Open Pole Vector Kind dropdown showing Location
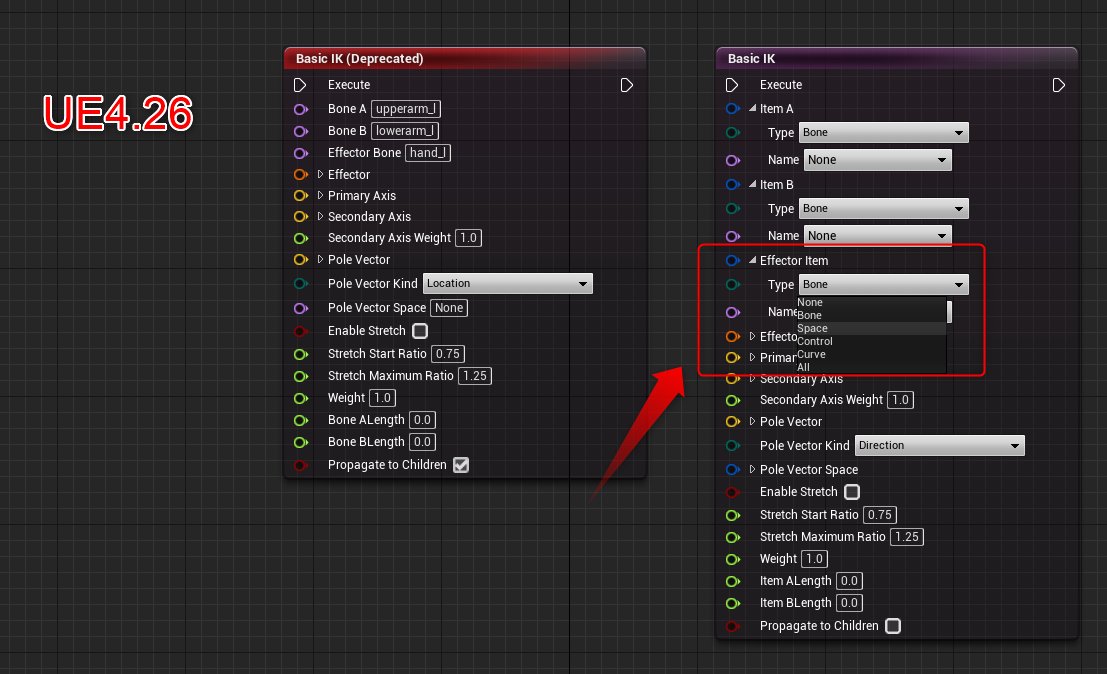The height and width of the screenshot is (674, 1107). (x=507, y=283)
